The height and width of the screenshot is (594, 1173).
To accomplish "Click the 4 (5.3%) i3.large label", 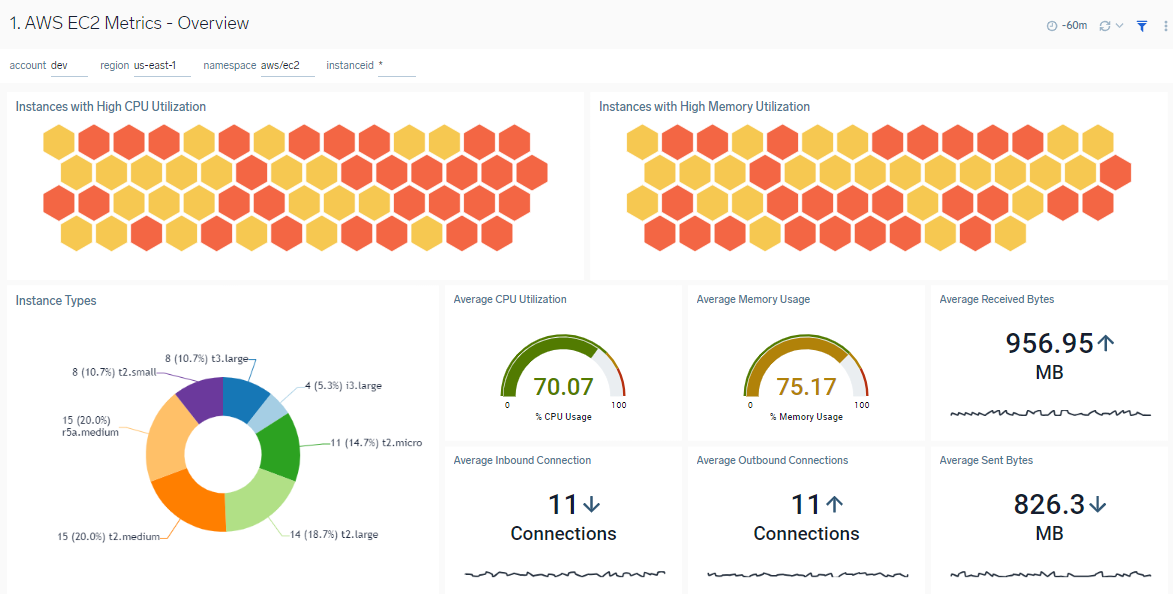I will click(x=341, y=386).
